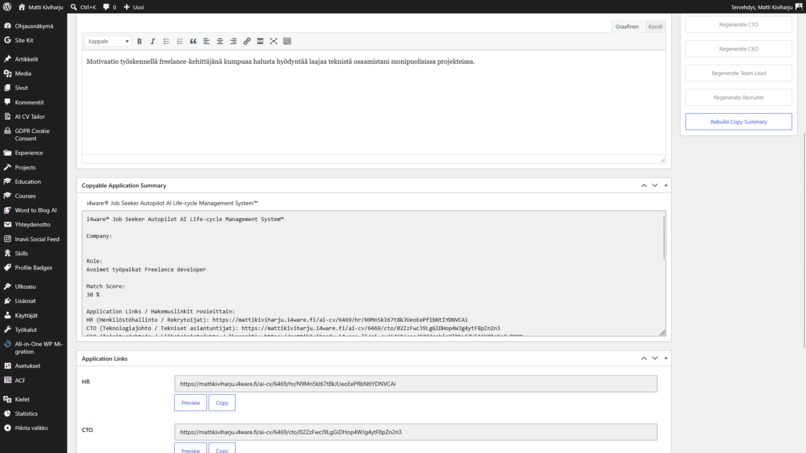Move Copyable Application Summary panel down
This screenshot has height=453, width=806.
pyautogui.click(x=655, y=185)
